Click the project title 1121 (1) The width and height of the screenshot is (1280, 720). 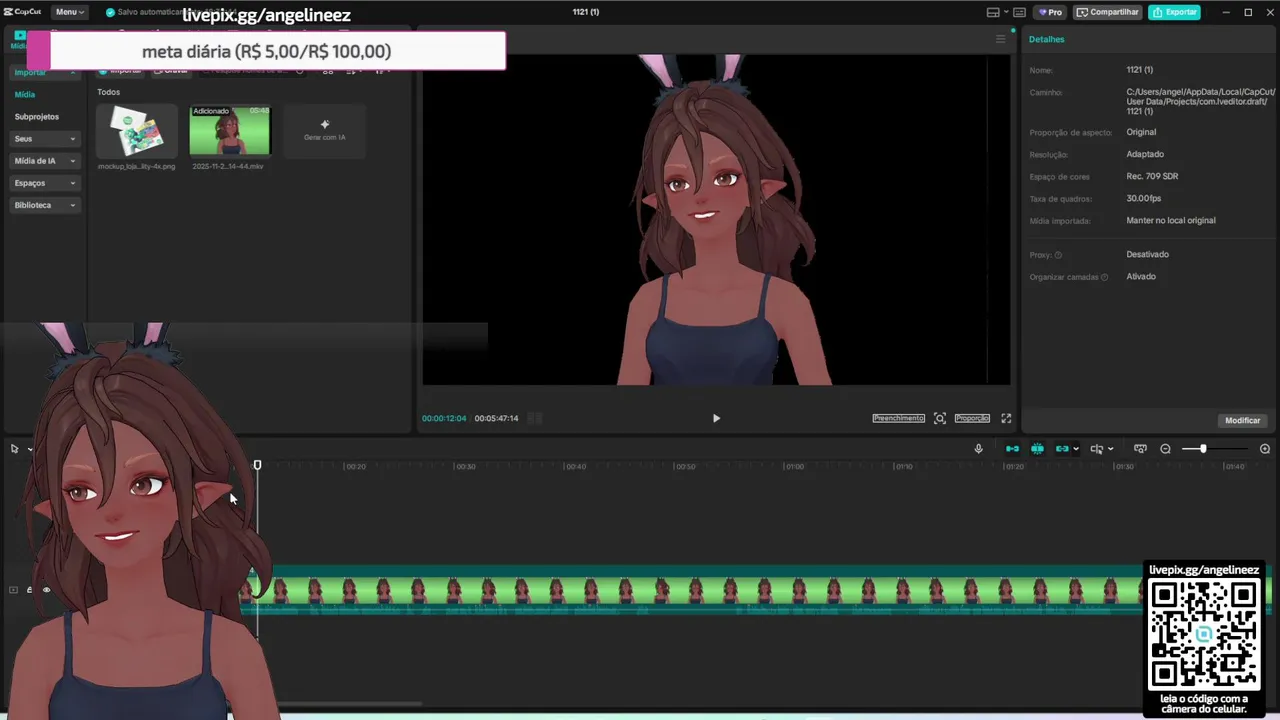[x=585, y=12]
